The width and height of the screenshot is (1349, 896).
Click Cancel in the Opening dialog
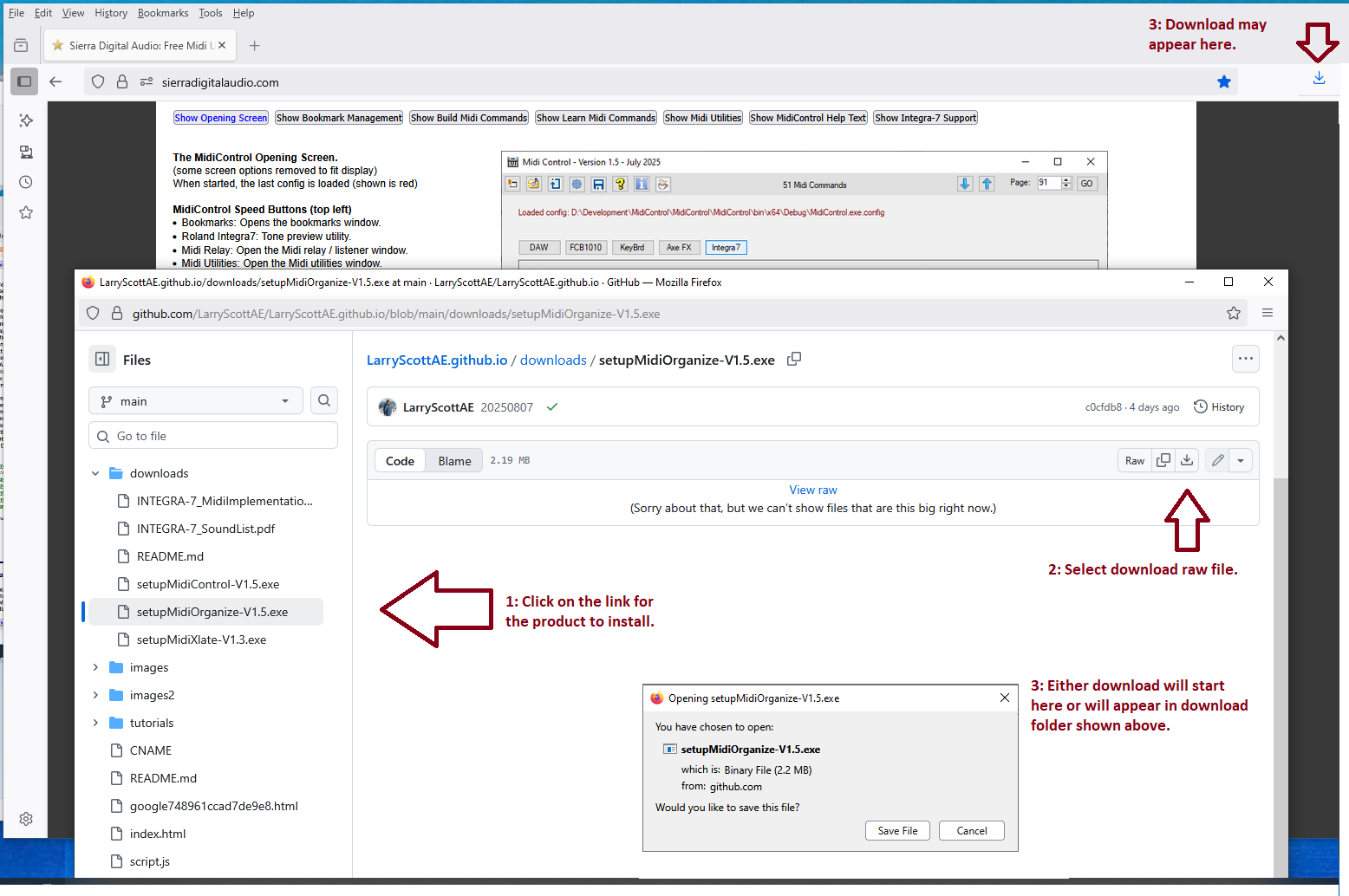(972, 830)
